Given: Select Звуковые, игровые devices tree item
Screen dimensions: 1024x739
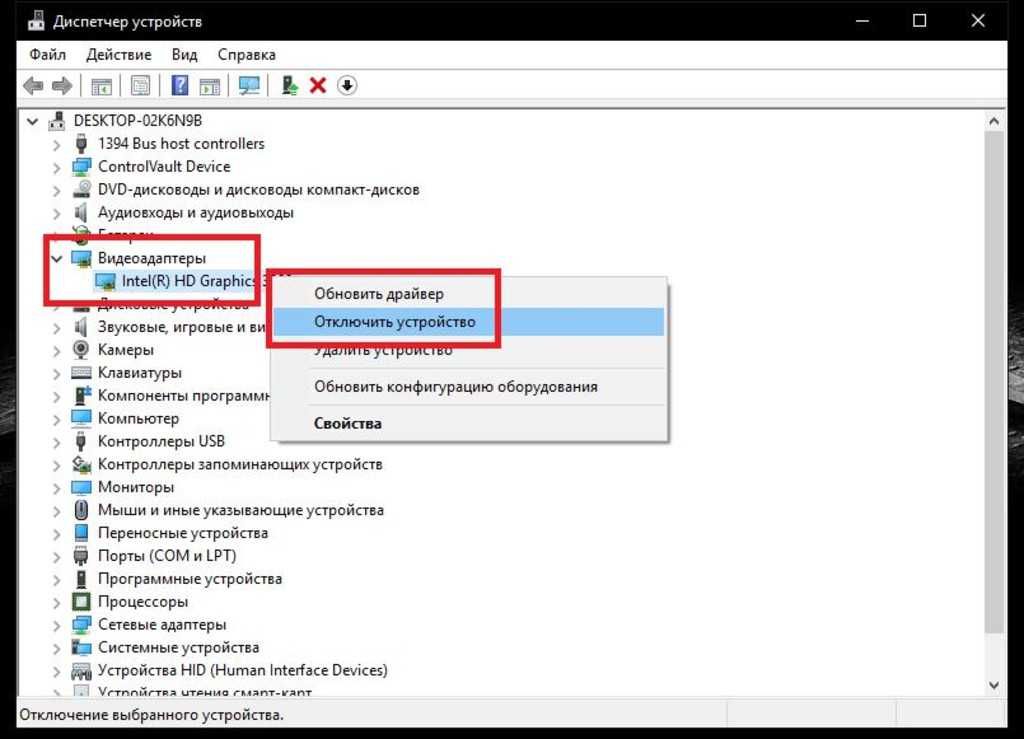Looking at the screenshot, I should [x=182, y=327].
